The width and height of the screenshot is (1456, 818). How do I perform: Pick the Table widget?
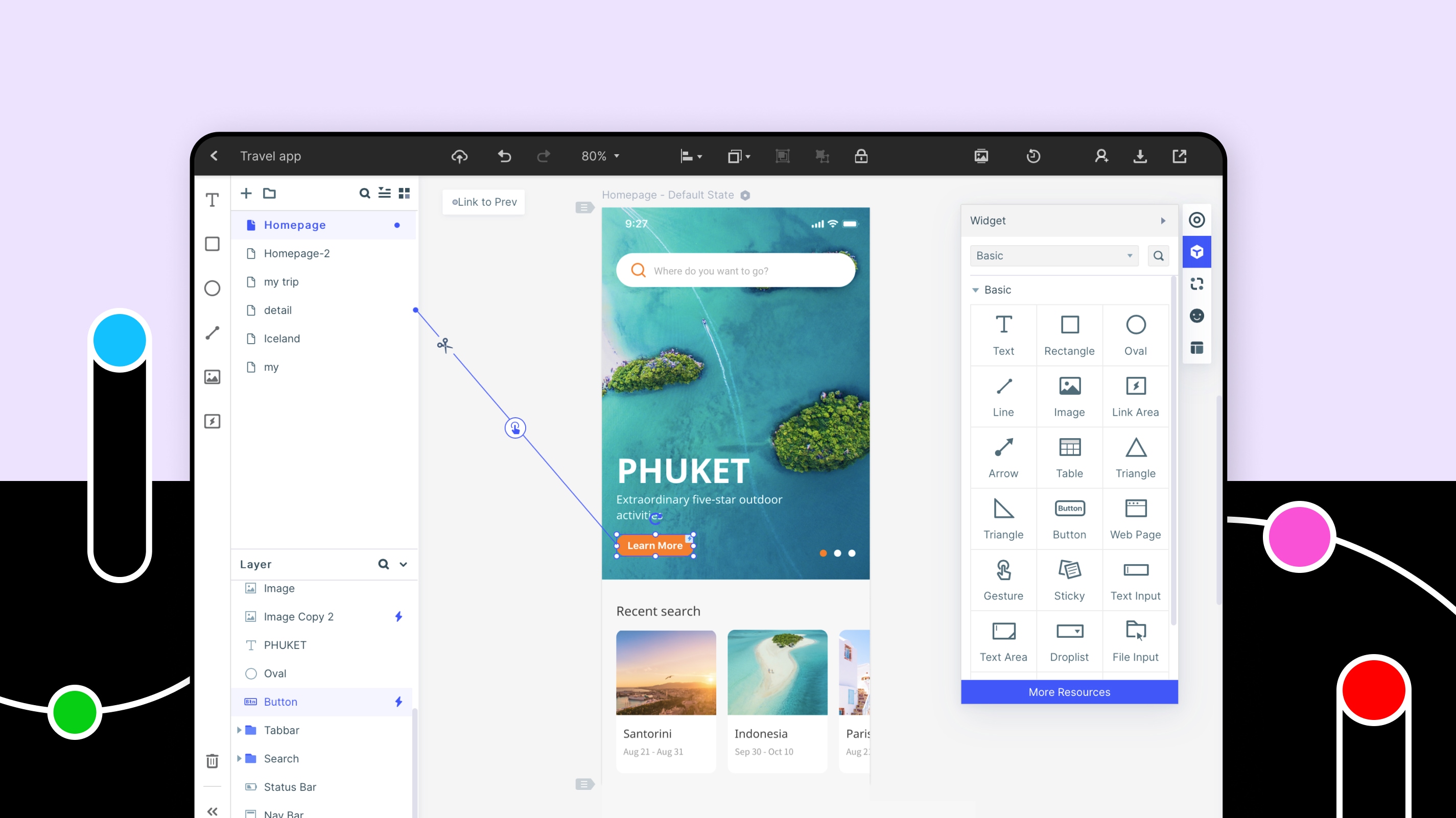click(1069, 458)
